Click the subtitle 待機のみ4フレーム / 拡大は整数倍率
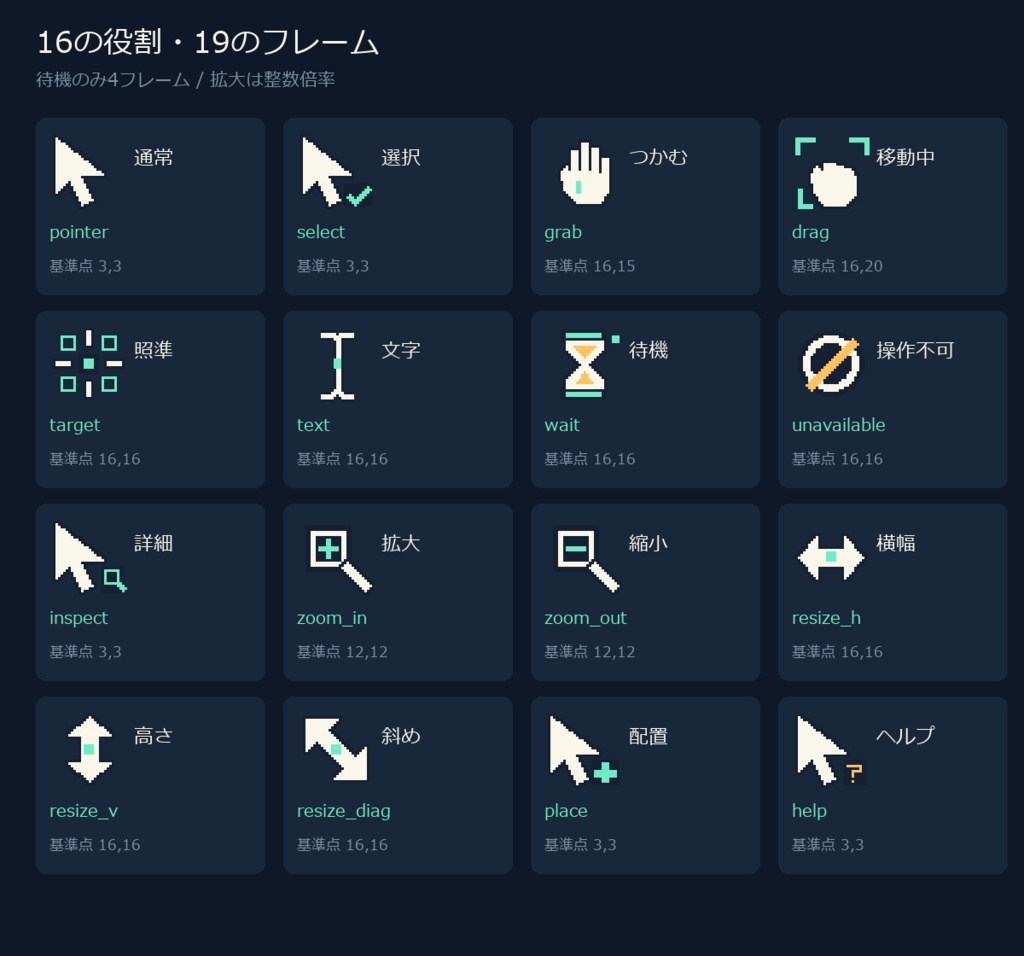 click(185, 80)
